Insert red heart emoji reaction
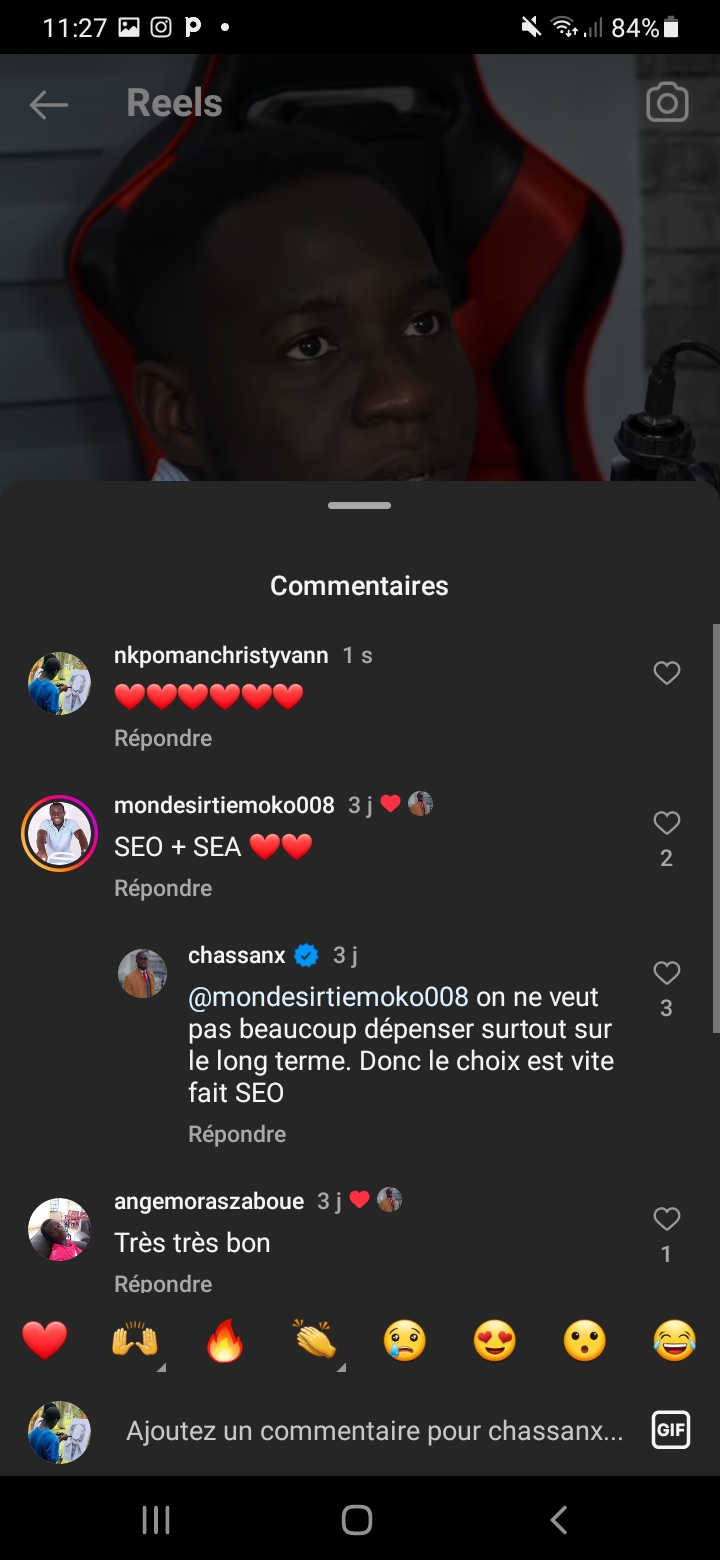Viewport: 720px width, 1560px height. click(x=45, y=1340)
